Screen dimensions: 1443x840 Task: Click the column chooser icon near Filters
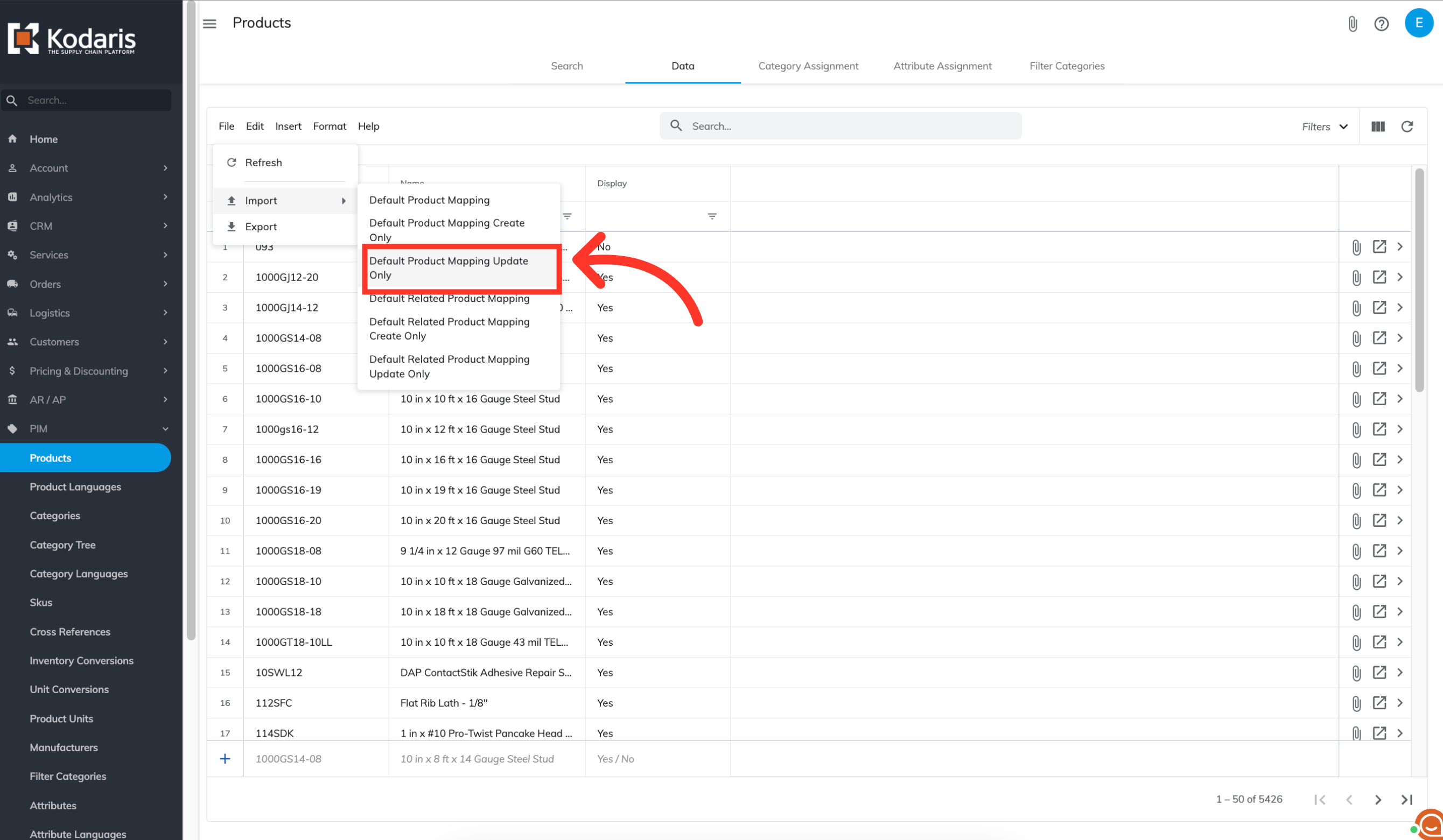tap(1378, 126)
